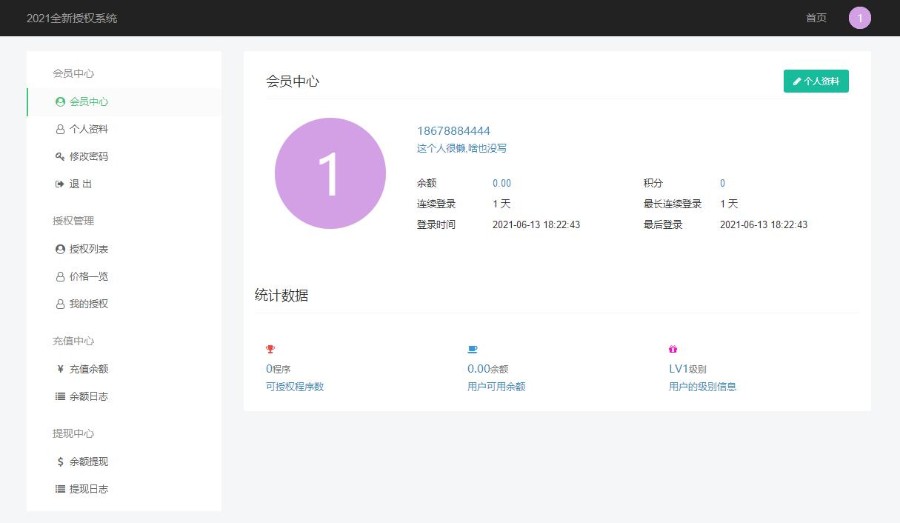Open 我的授权 in the sidebar
The width and height of the screenshot is (900, 523).
(88, 304)
